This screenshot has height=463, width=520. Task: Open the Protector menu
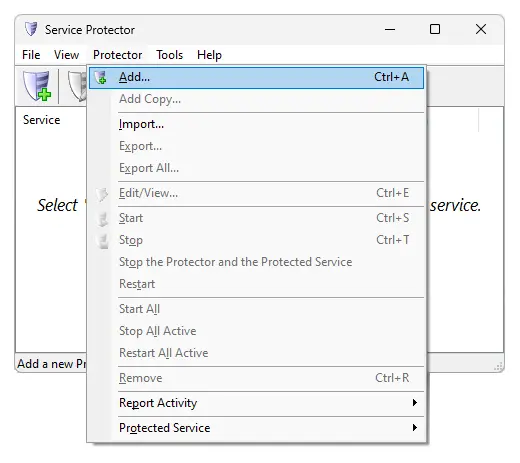117,55
